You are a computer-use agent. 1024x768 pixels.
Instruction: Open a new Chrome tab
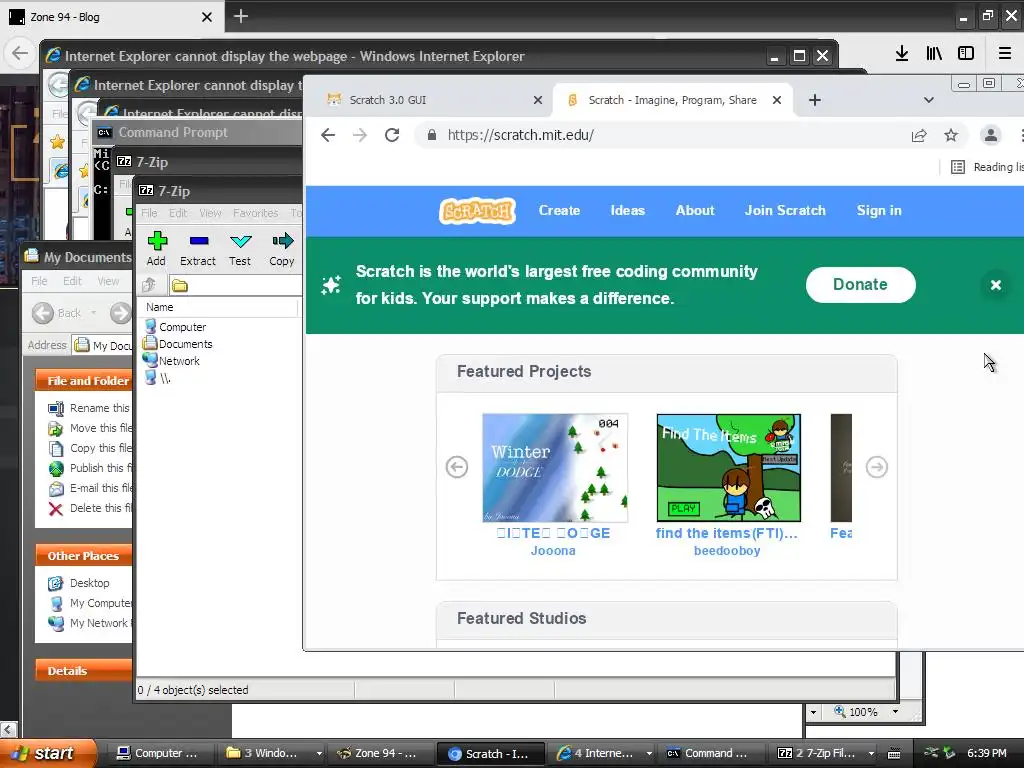point(814,100)
